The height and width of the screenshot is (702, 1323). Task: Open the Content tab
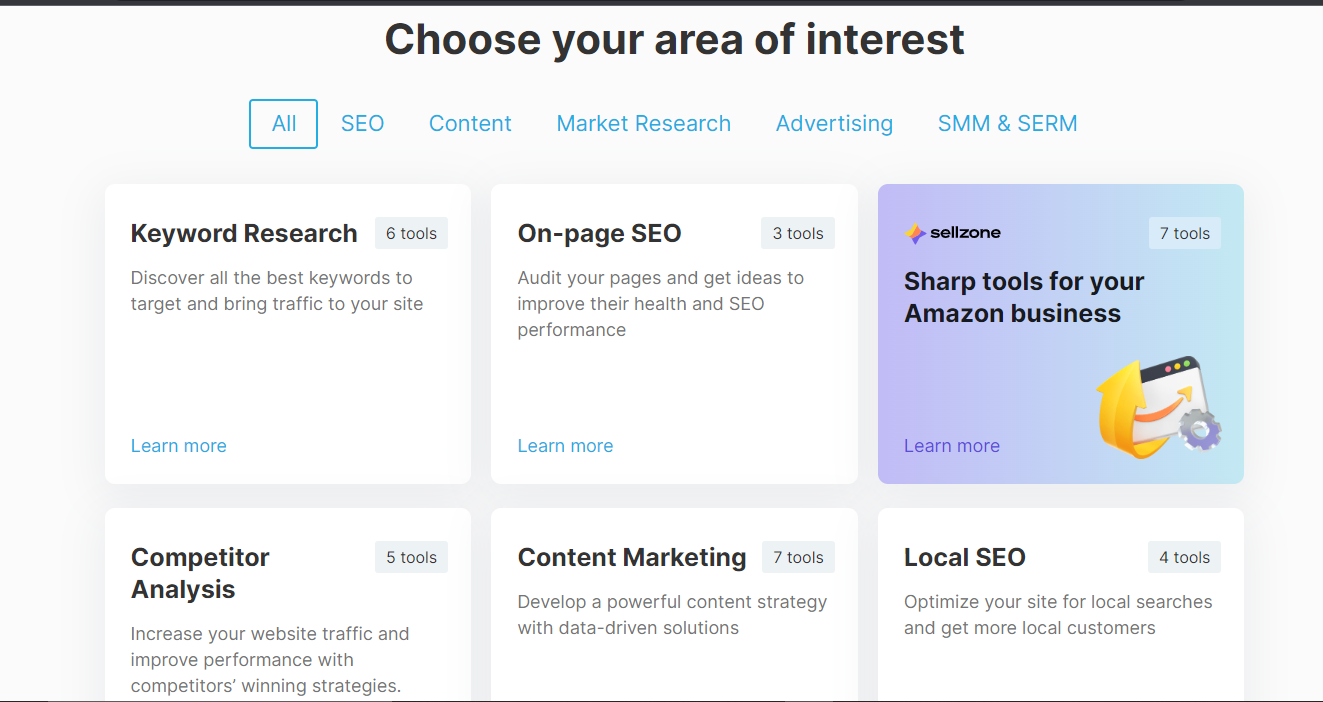(x=470, y=124)
